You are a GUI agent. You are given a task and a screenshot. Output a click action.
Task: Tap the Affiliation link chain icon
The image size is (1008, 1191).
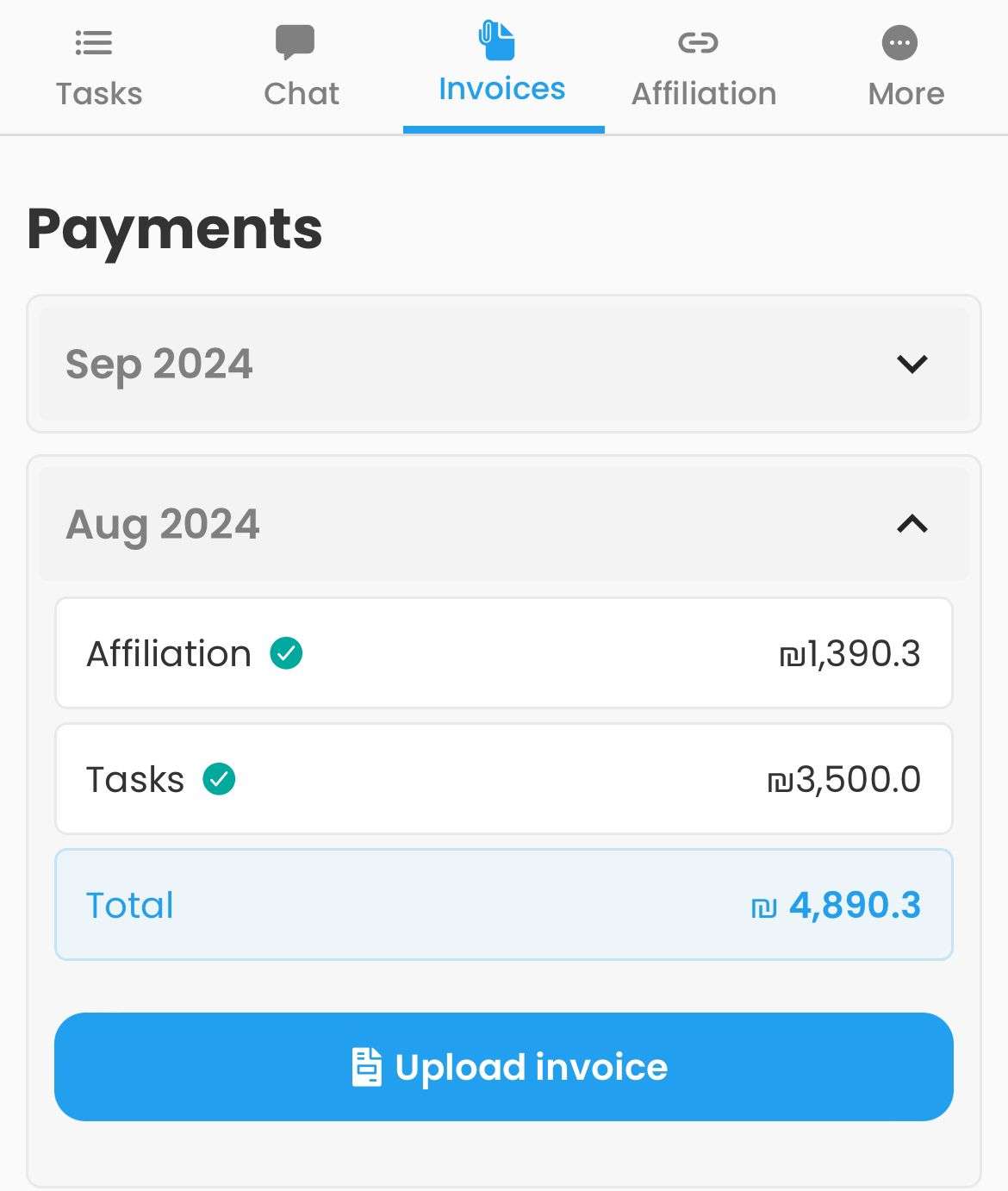[x=698, y=42]
